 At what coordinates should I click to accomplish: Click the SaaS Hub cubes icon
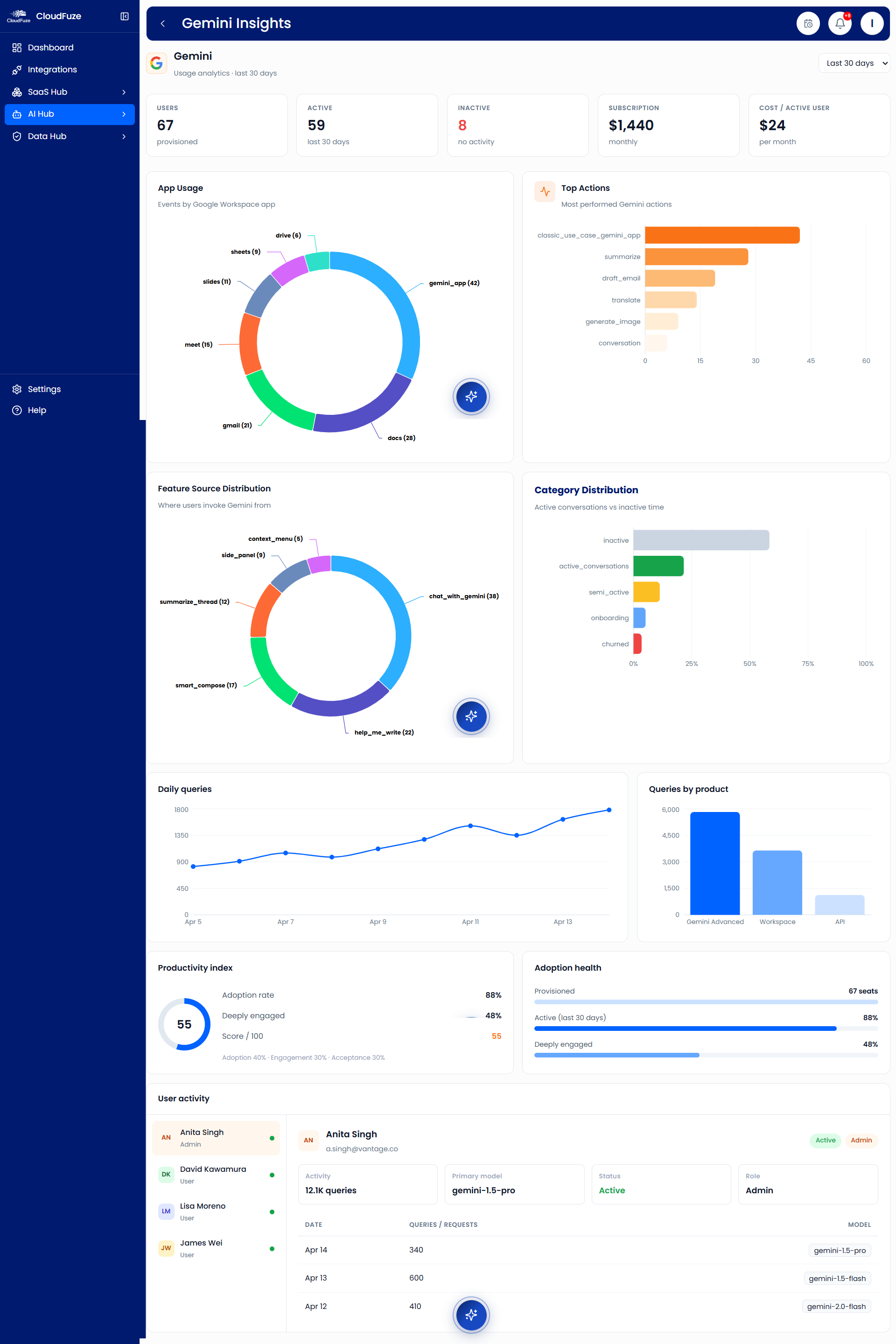pos(17,91)
